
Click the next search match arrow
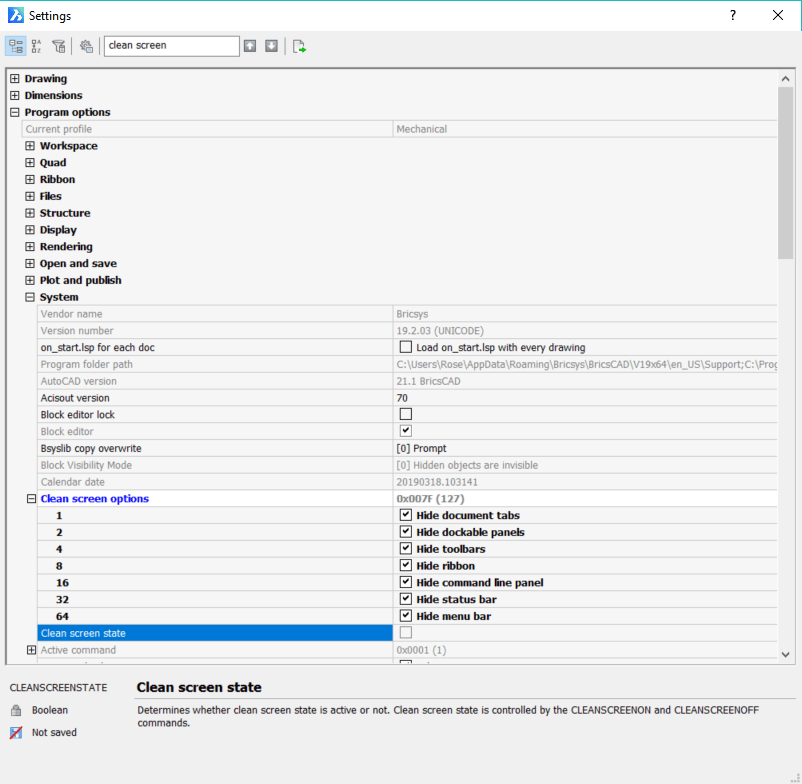tap(271, 45)
